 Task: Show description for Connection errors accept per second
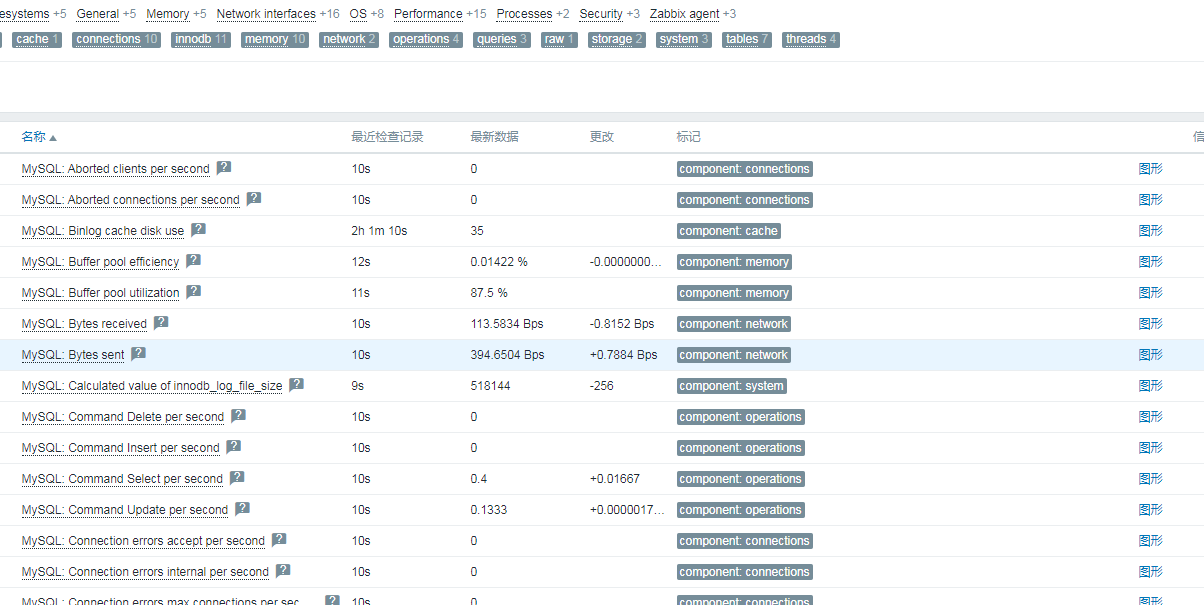click(x=279, y=540)
